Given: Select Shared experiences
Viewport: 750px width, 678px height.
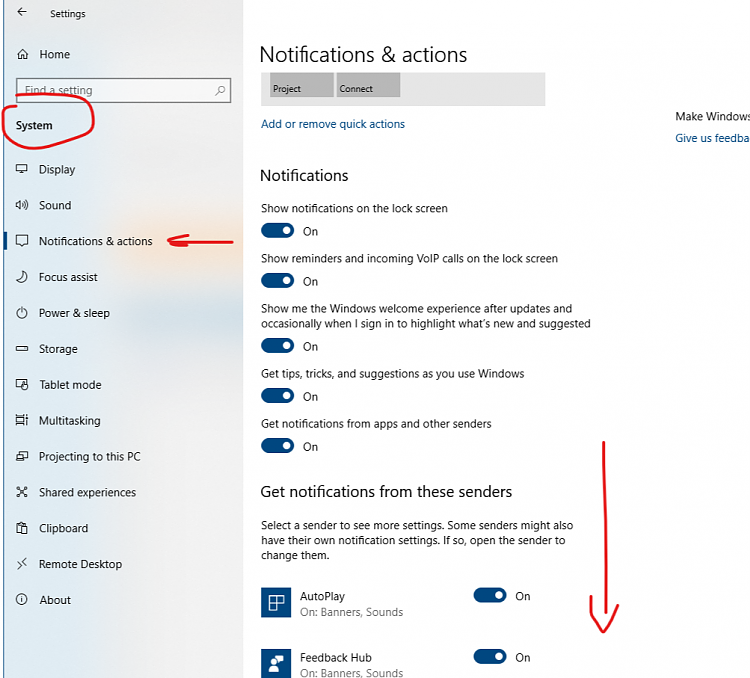Looking at the screenshot, I should (x=87, y=492).
